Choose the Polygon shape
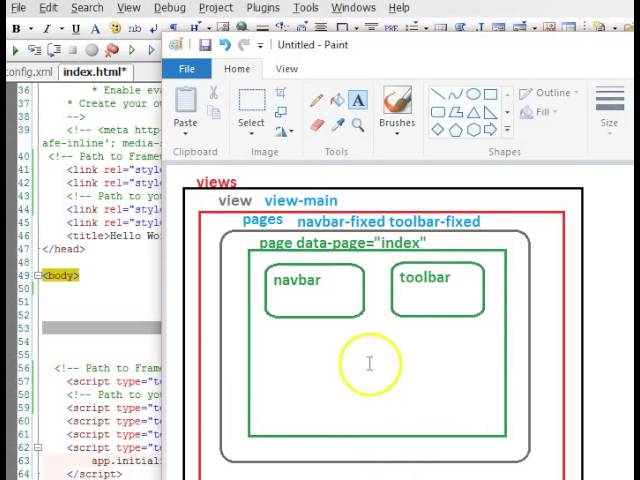This screenshot has width=640, height=480. pyautogui.click(x=455, y=112)
